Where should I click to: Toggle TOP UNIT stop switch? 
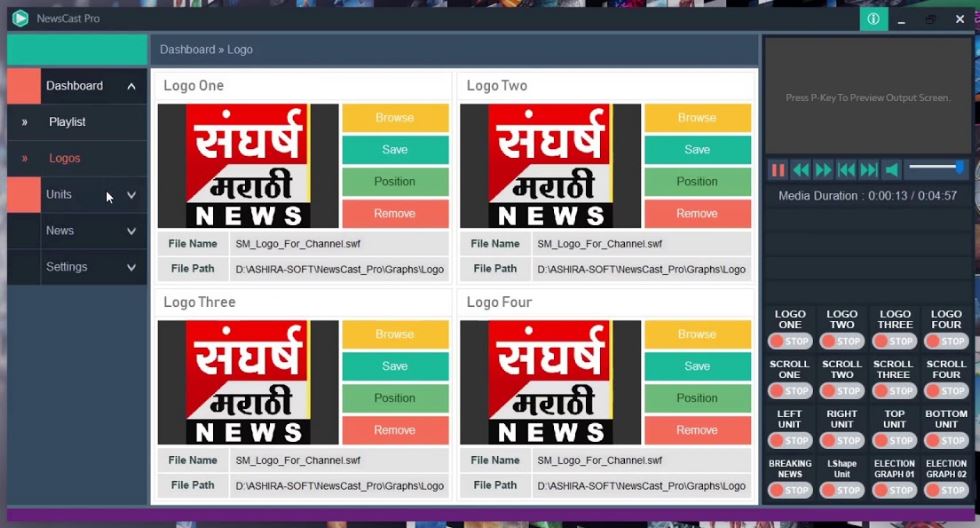tap(894, 441)
